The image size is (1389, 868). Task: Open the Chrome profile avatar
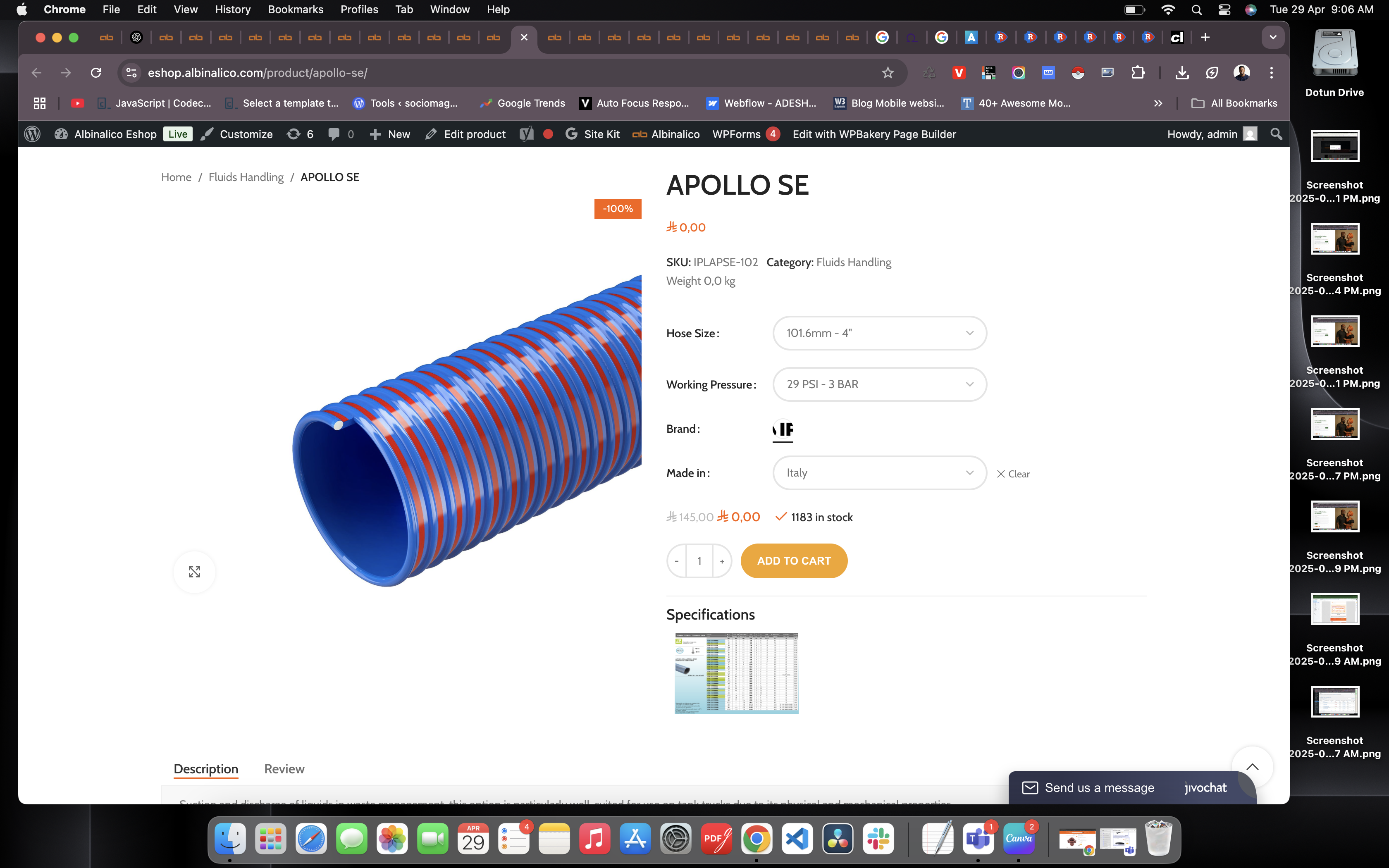tap(1241, 73)
